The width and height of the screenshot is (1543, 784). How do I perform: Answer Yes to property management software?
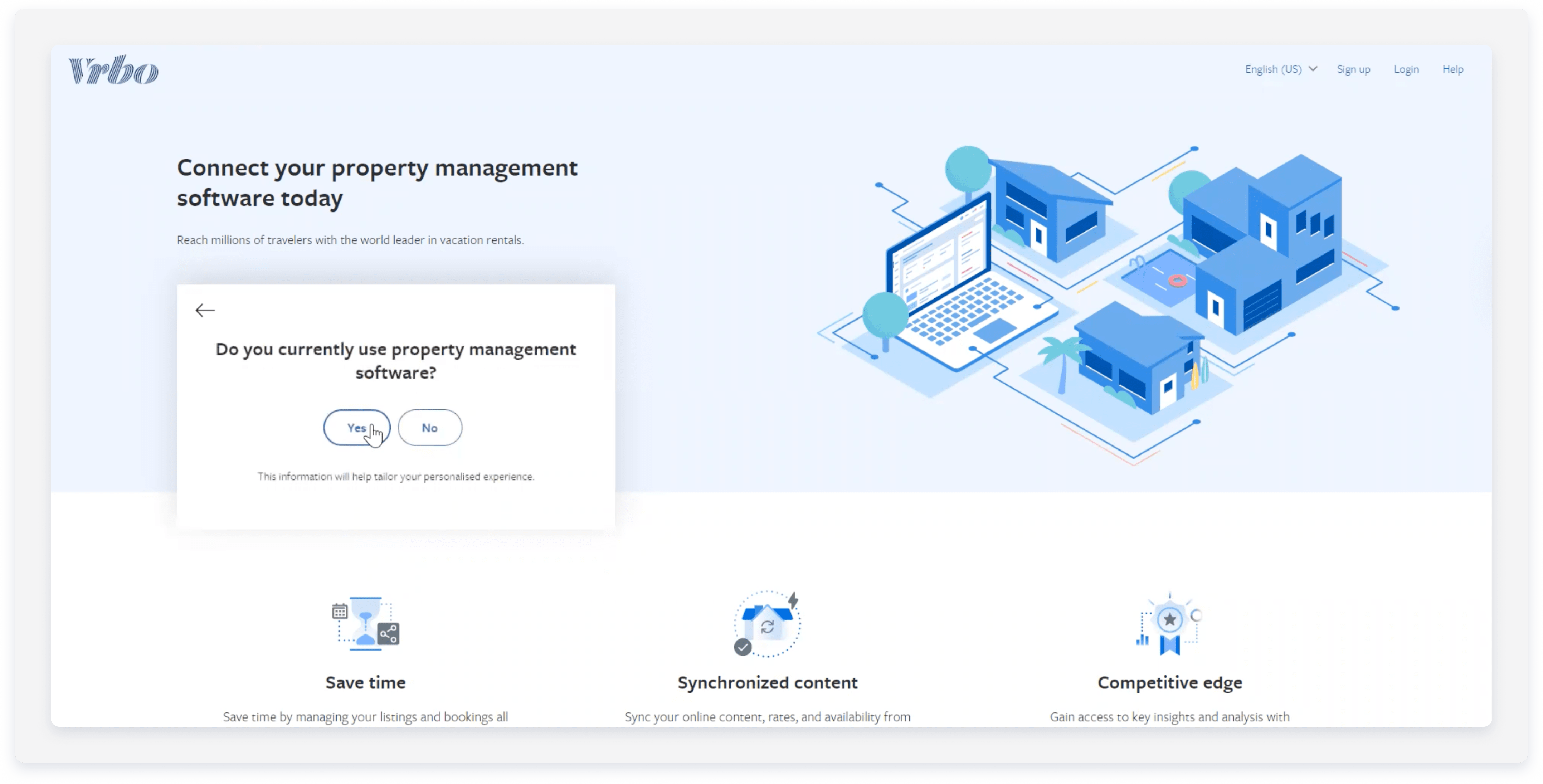pyautogui.click(x=356, y=428)
